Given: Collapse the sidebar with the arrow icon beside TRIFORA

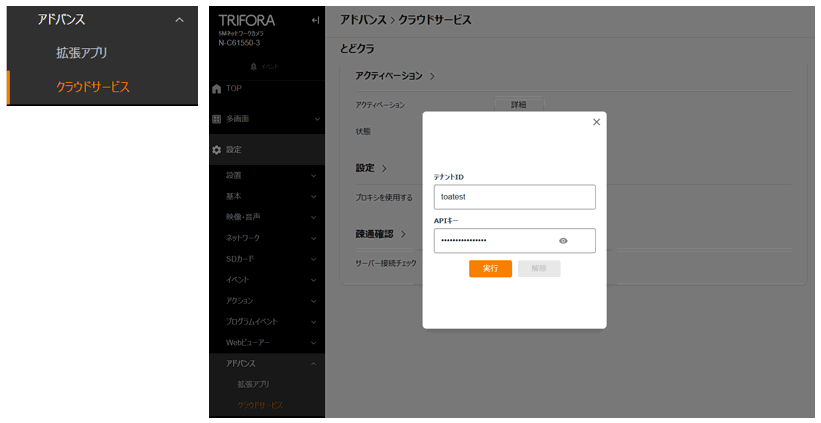Looking at the screenshot, I should [x=315, y=20].
